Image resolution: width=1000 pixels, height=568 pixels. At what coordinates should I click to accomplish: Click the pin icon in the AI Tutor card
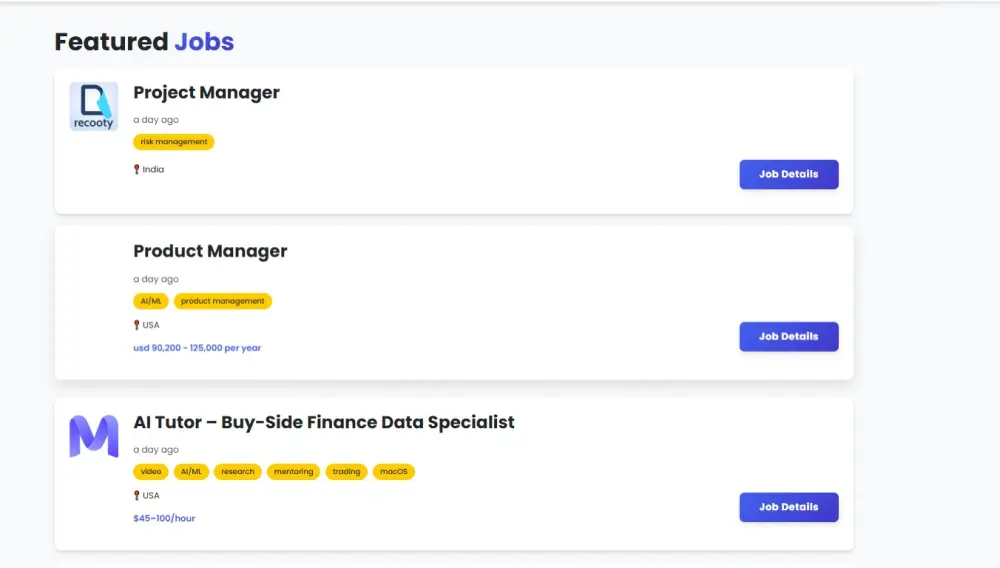click(137, 496)
